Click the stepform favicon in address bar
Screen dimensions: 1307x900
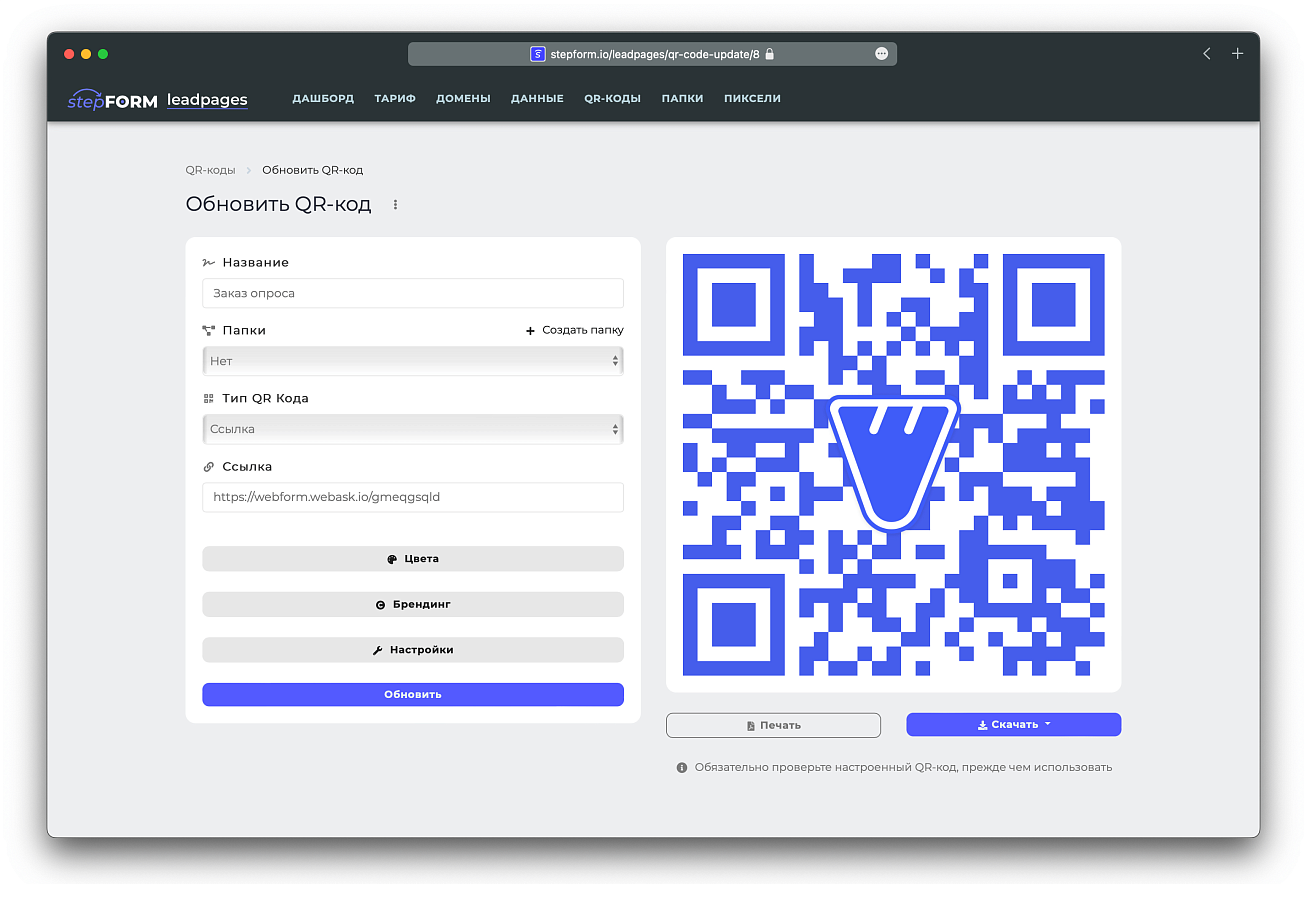(x=538, y=54)
